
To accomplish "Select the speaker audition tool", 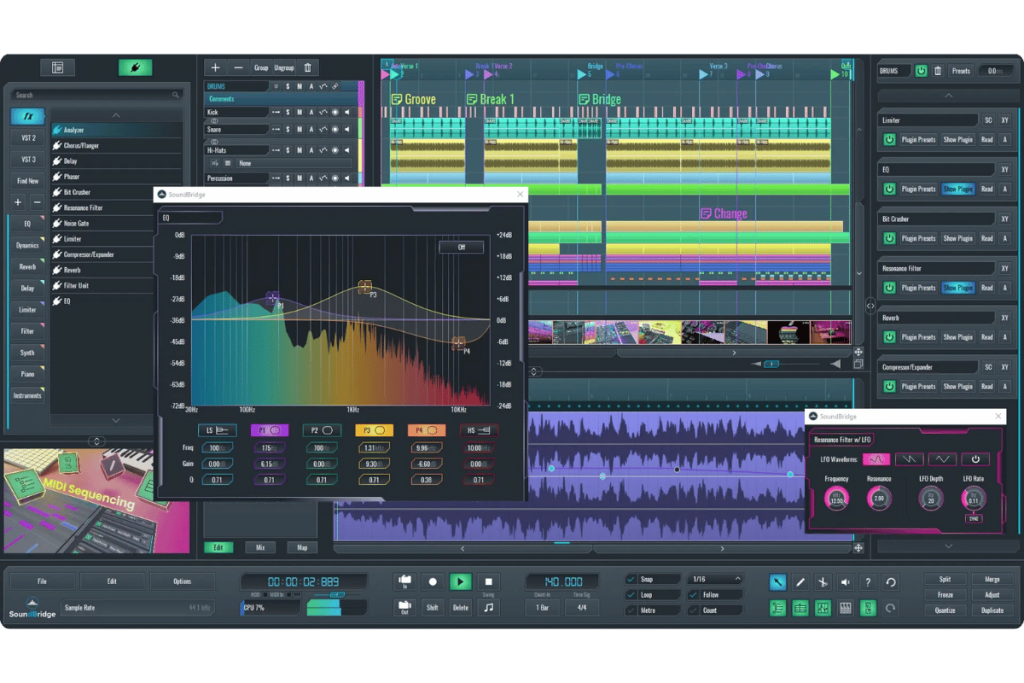I will tap(845, 582).
